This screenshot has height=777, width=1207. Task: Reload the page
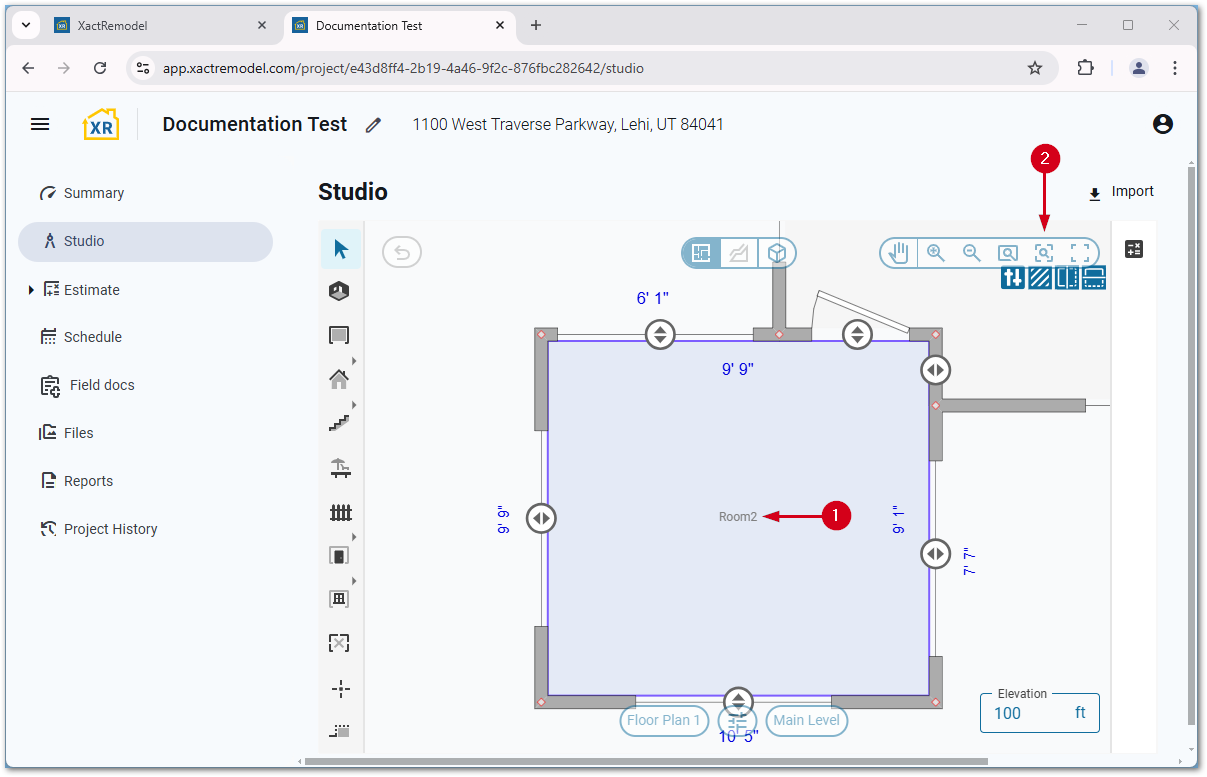click(x=100, y=68)
